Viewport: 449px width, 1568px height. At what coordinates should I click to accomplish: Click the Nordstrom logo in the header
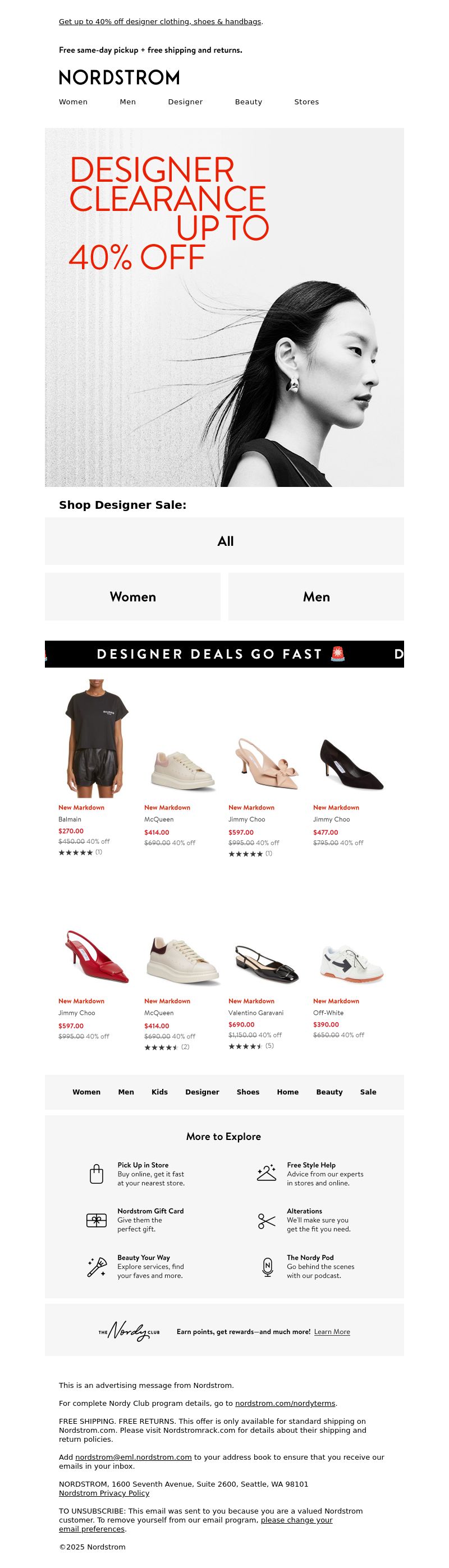(119, 77)
